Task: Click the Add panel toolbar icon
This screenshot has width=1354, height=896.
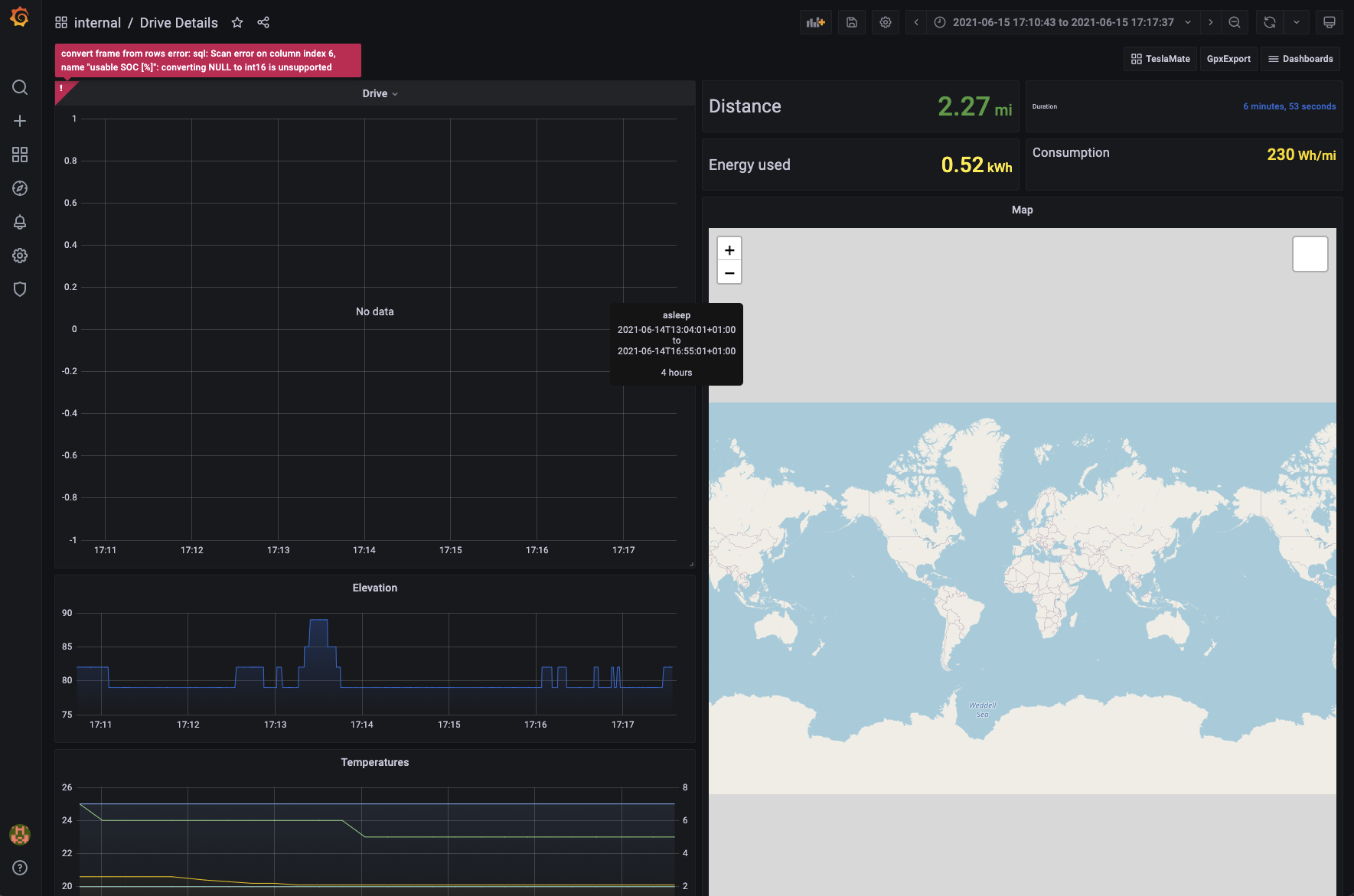Action: [815, 22]
